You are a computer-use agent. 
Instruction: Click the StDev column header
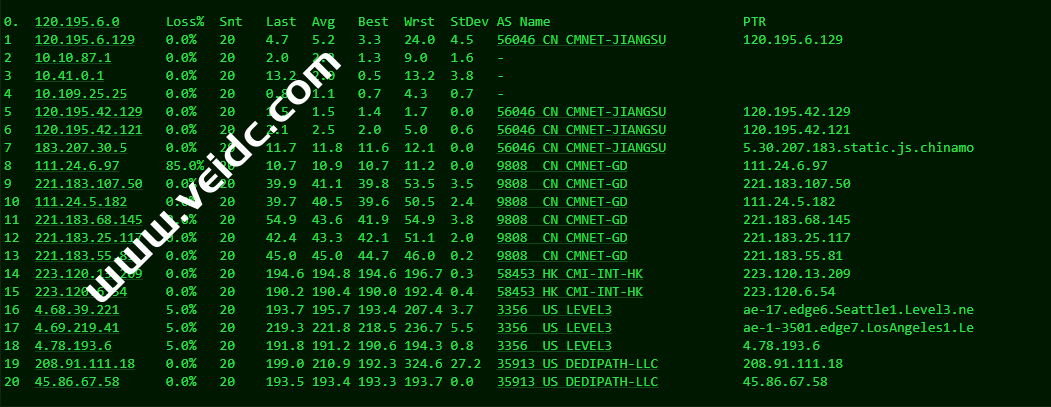pos(469,22)
